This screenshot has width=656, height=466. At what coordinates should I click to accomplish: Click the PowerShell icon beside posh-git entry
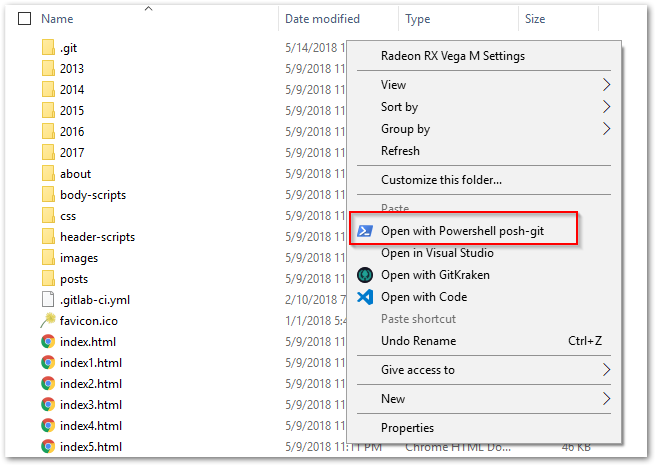click(x=365, y=231)
